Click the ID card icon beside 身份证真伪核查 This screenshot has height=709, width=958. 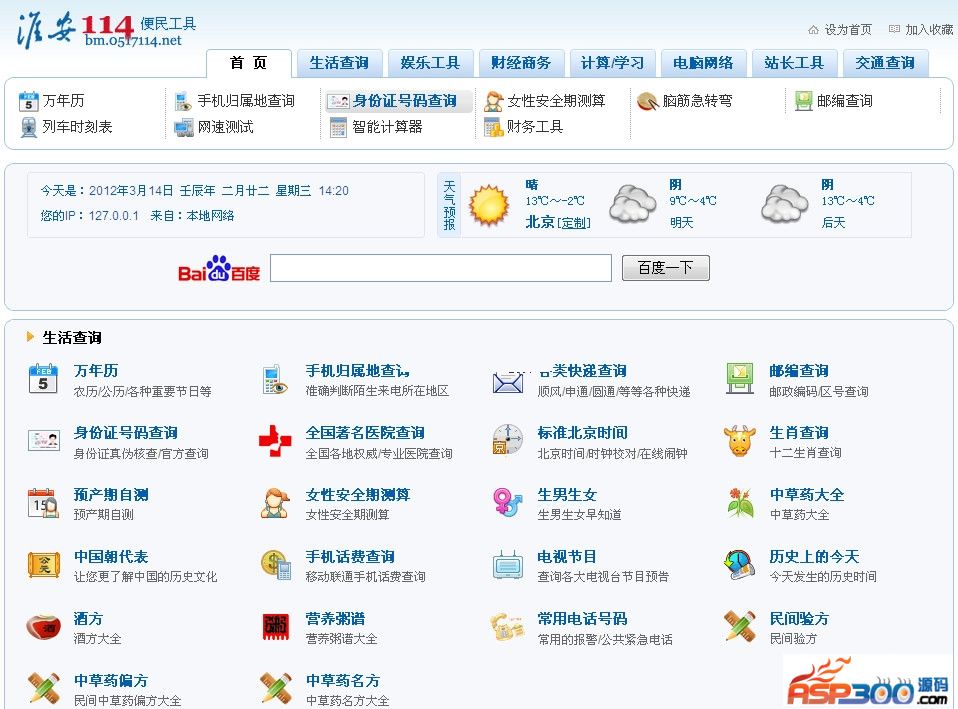tap(44, 441)
